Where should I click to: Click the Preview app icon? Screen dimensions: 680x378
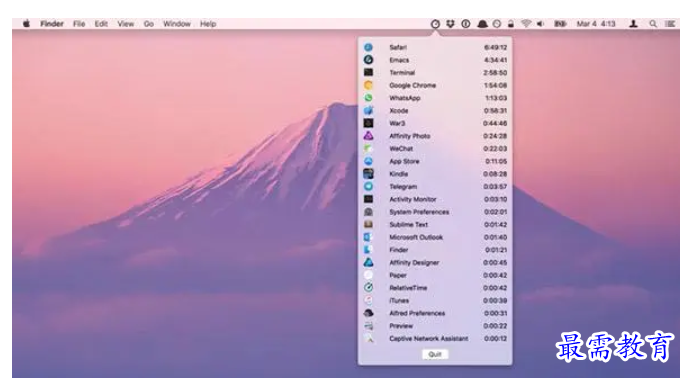(368, 326)
